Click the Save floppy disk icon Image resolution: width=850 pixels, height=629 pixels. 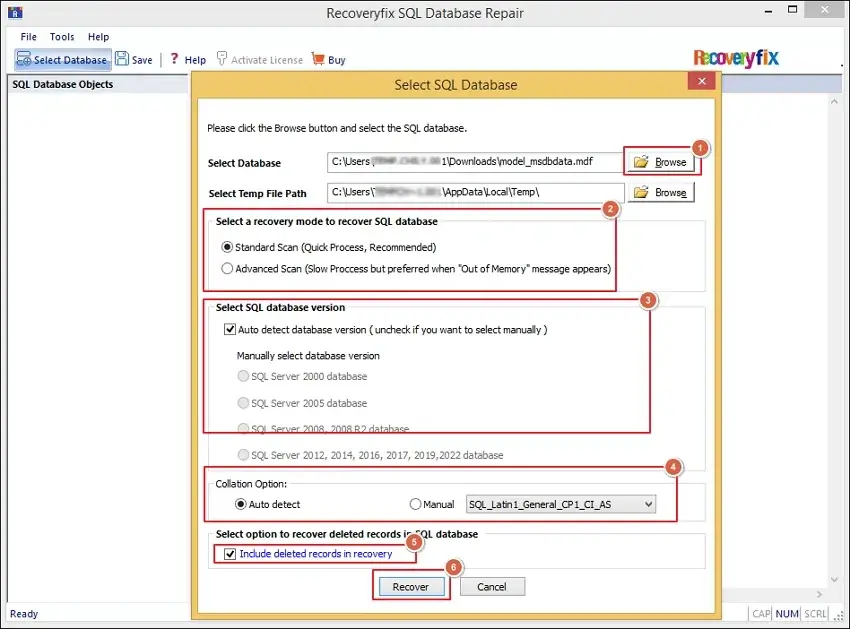[x=122, y=59]
